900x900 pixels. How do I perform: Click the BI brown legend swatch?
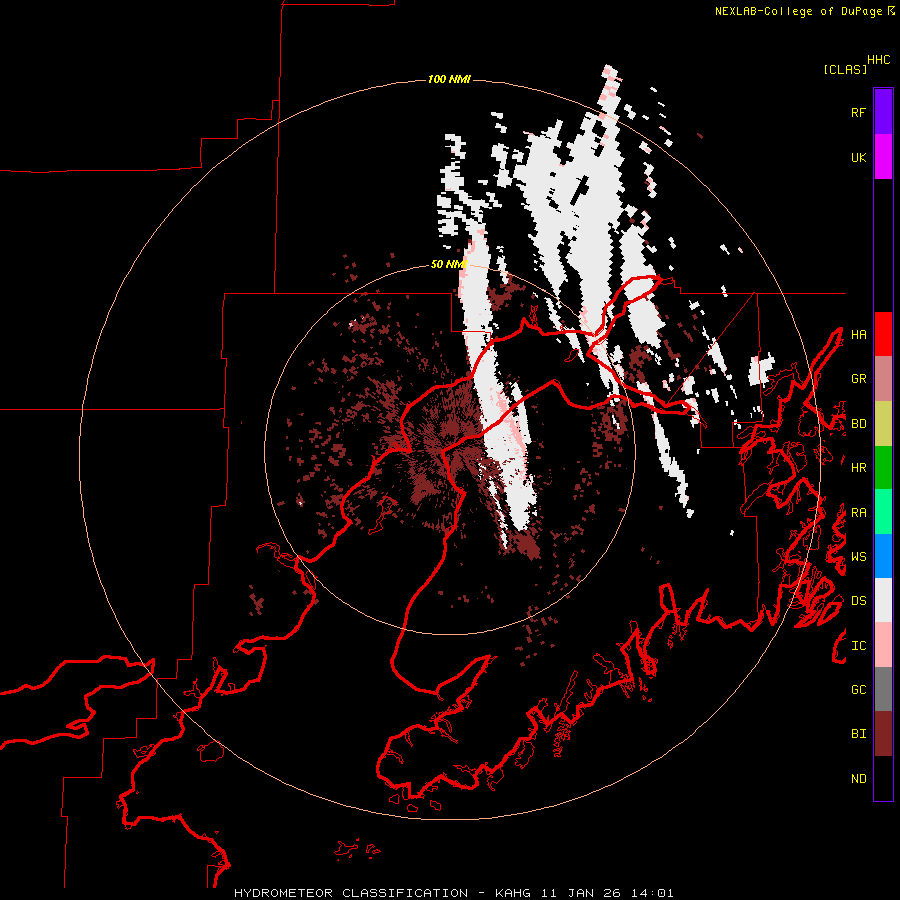click(883, 734)
